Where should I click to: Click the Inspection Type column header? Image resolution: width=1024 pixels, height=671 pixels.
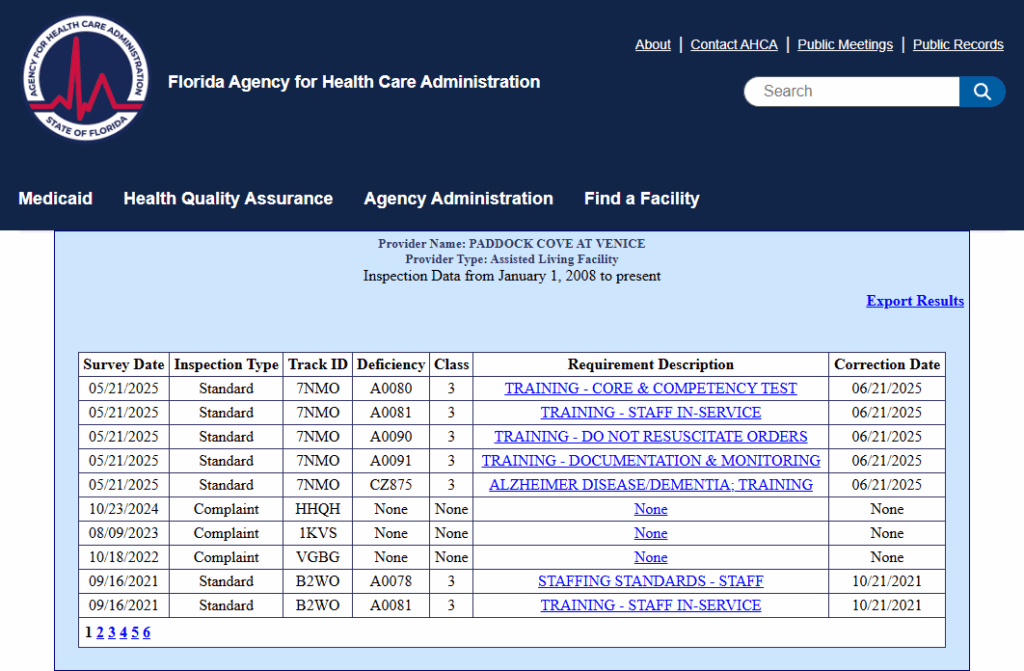tap(226, 365)
